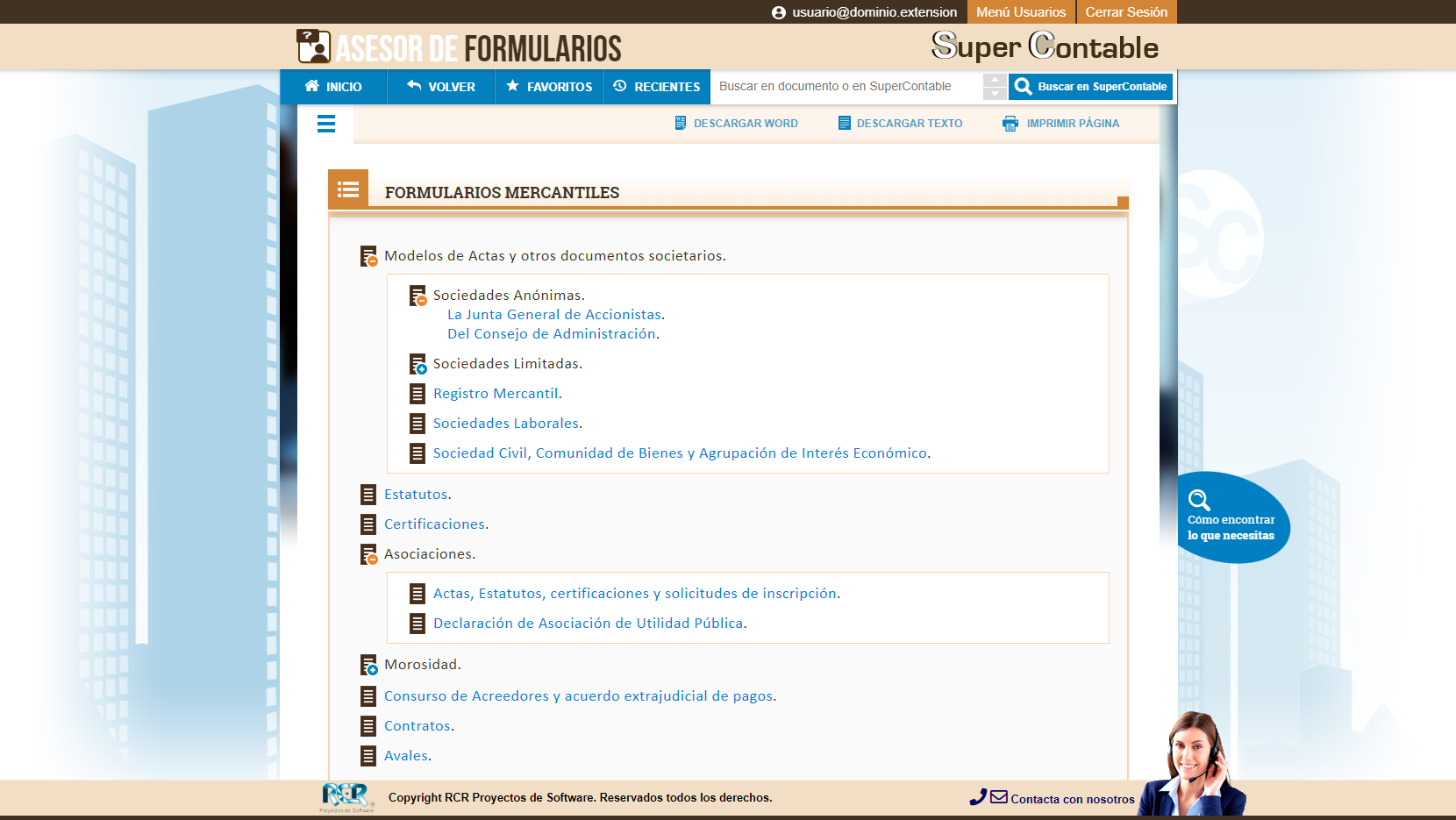Open Favoritos in navigation bar
The height and width of the screenshot is (820, 1456).
tap(549, 87)
